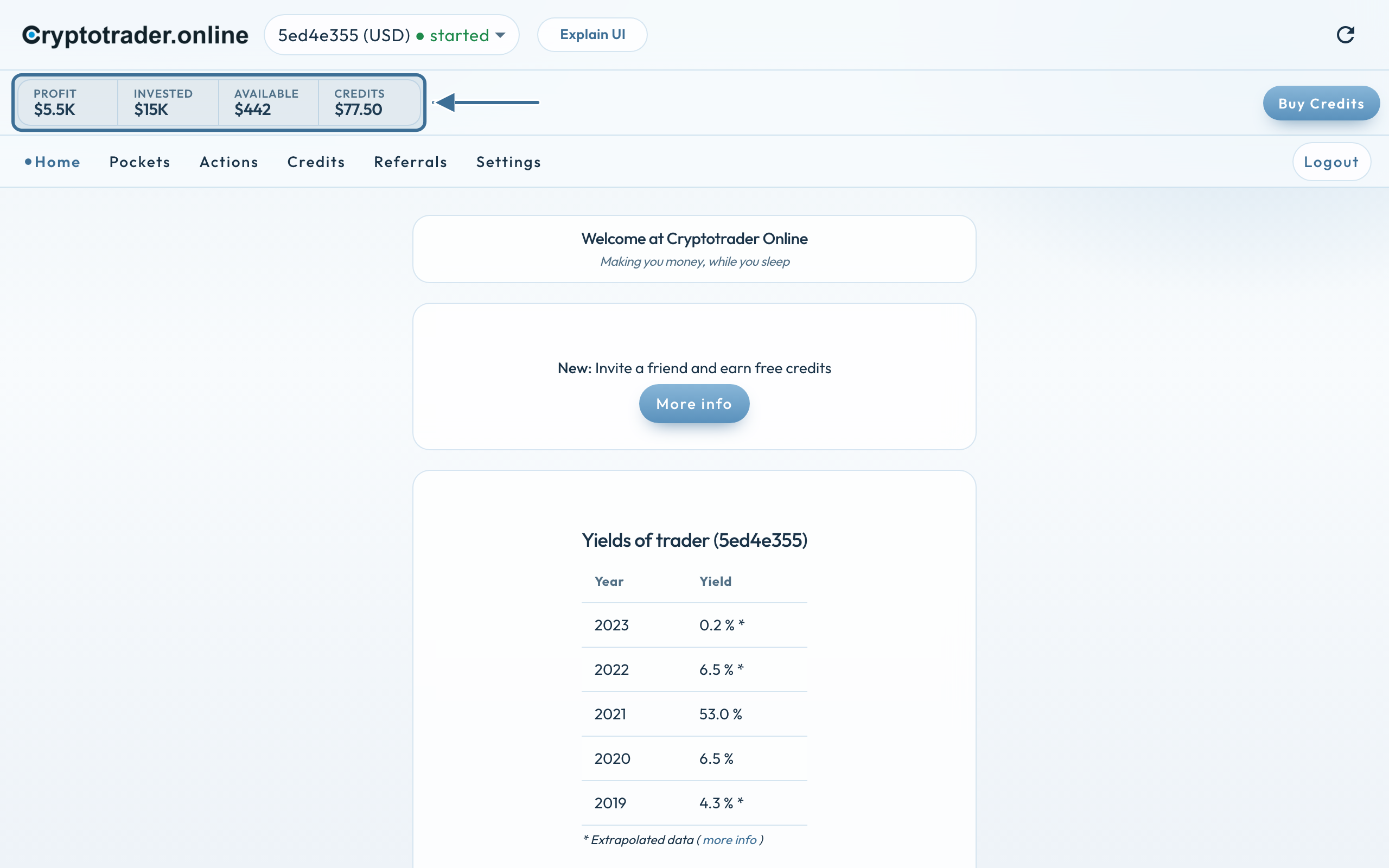Open the Home tab

tap(53, 162)
